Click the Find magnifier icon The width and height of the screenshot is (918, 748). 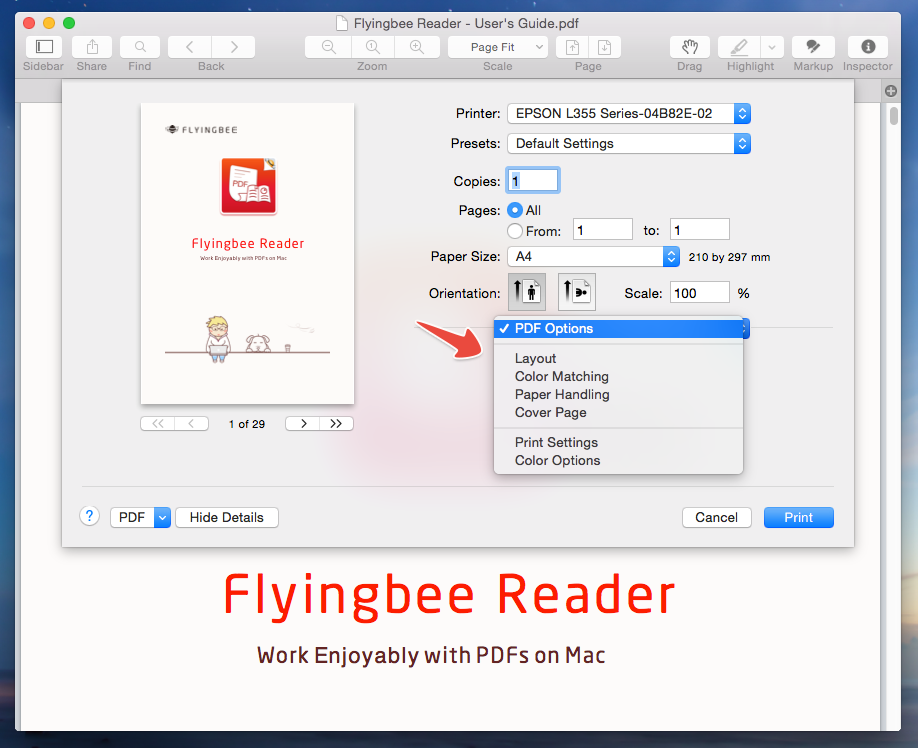coord(140,47)
